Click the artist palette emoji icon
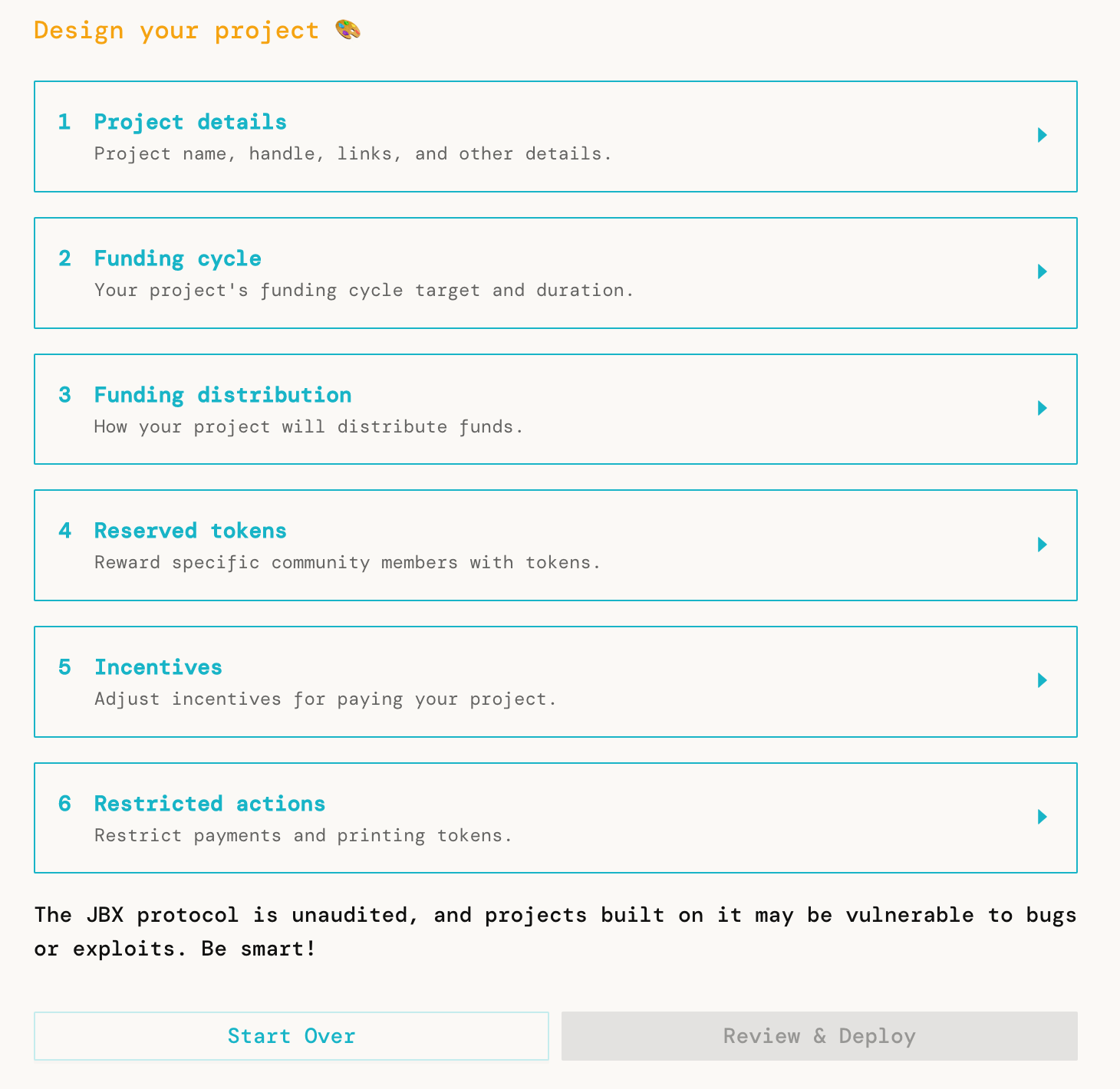The height and width of the screenshot is (1089, 1120). [348, 31]
